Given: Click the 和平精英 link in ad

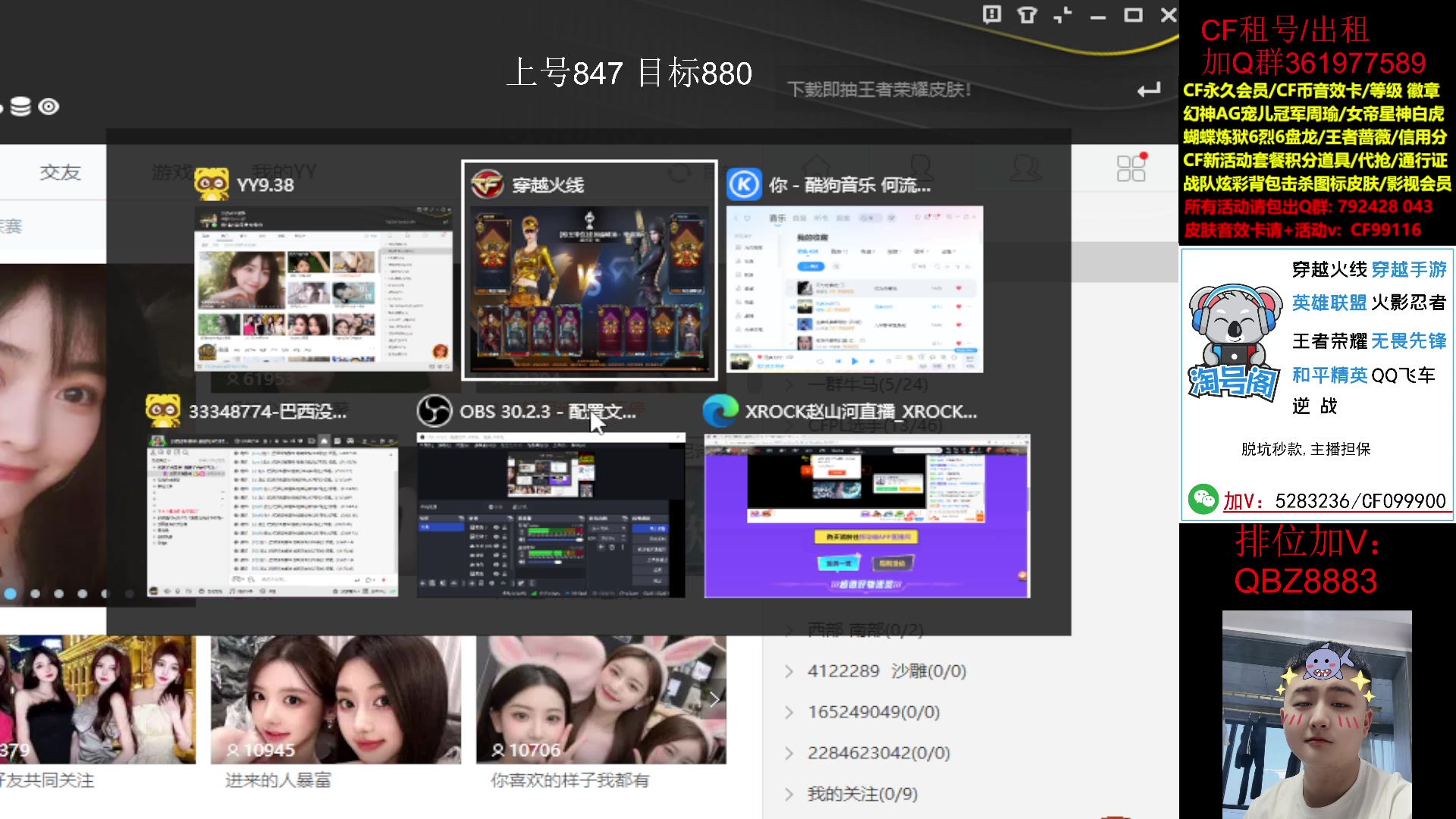Looking at the screenshot, I should pos(1329,375).
